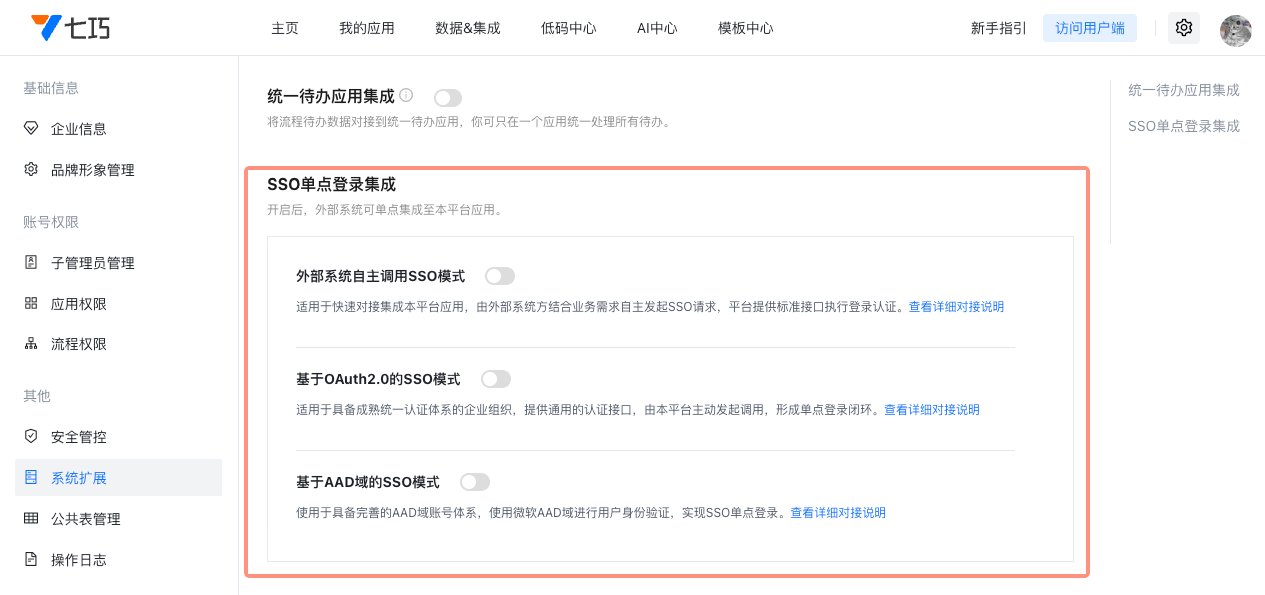Open the 数据&集成 menu
The height and width of the screenshot is (595, 1265).
click(468, 28)
